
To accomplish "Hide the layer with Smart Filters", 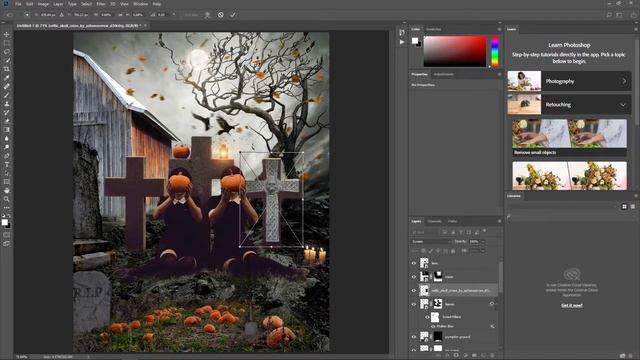I will (413, 304).
